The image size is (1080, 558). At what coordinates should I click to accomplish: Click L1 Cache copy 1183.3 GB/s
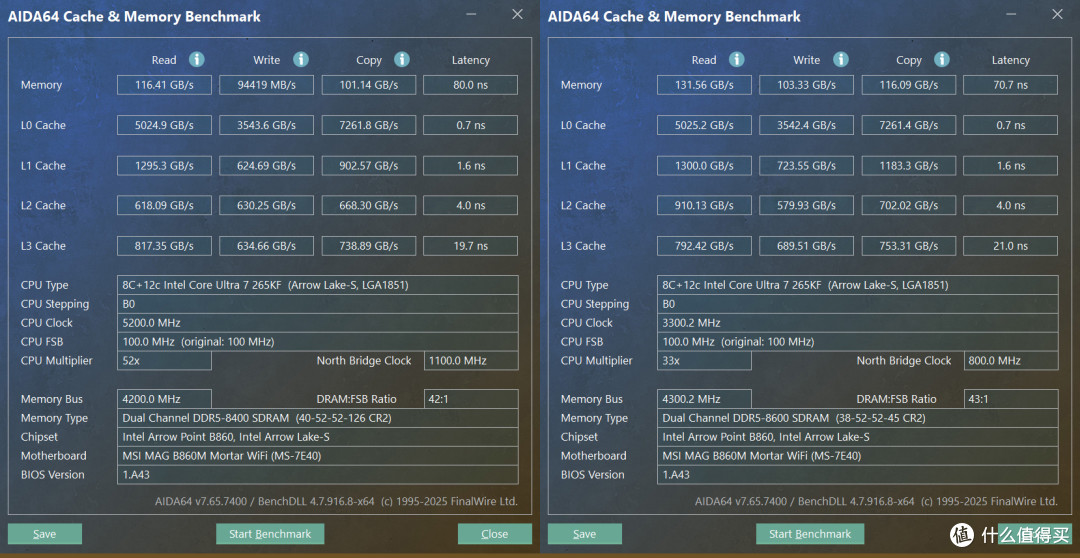click(908, 166)
